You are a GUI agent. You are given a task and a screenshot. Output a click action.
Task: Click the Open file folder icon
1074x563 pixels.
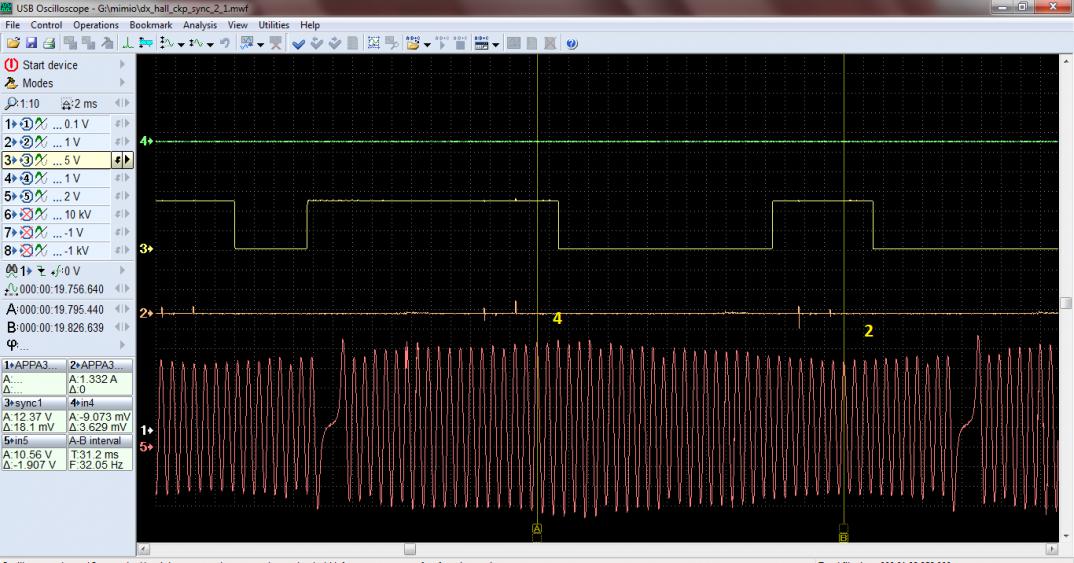coord(13,44)
